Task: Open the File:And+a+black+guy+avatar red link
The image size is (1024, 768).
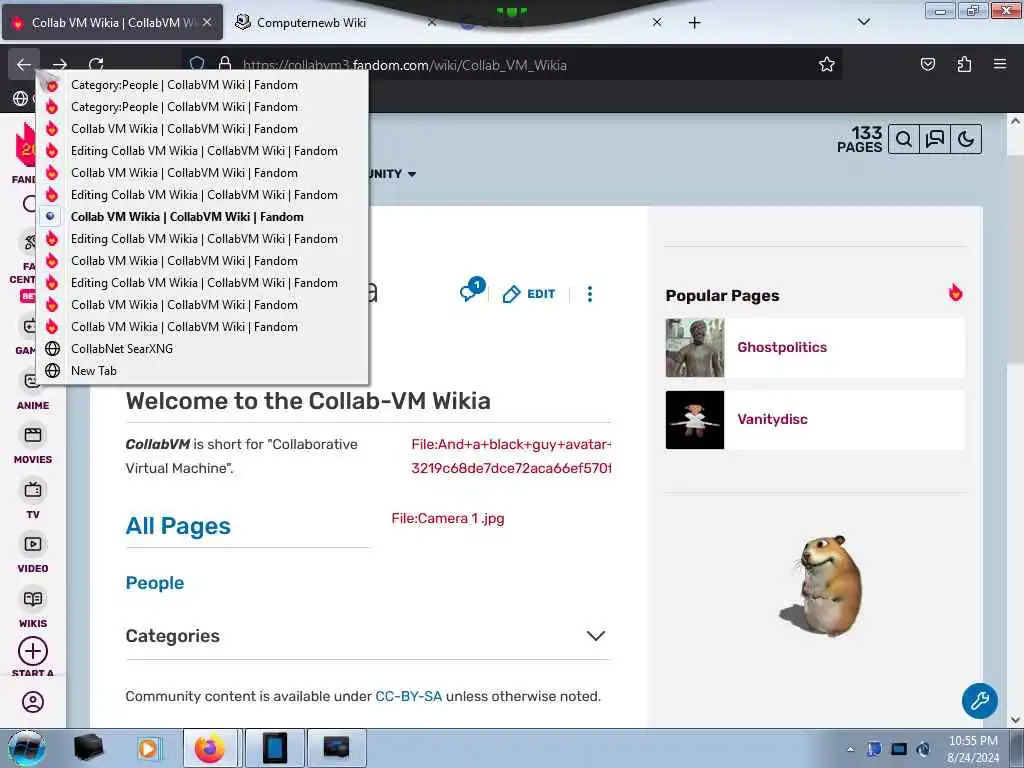Action: tap(511, 456)
